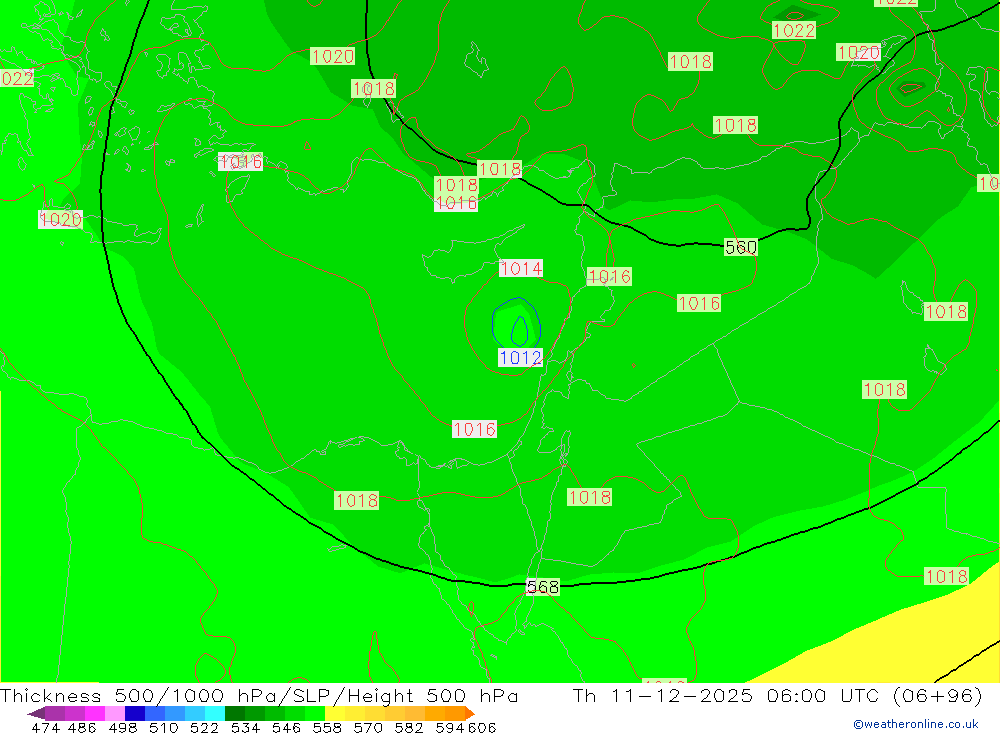Open the weatheronline.co.uk copyright link
The image size is (1000, 733).
point(916,724)
